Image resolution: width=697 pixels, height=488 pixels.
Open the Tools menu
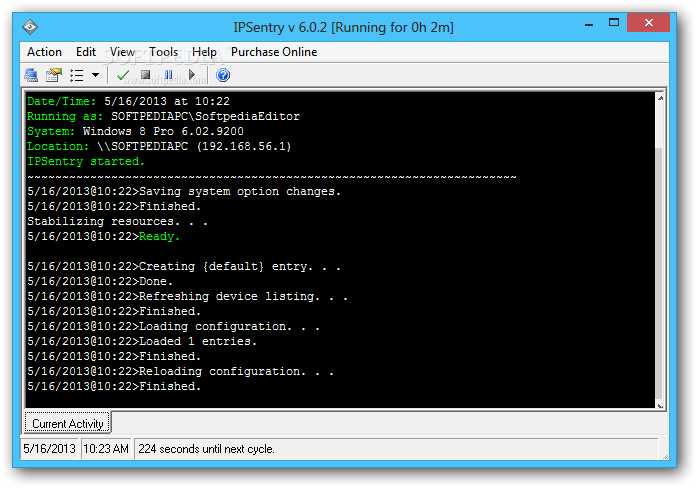click(x=163, y=52)
